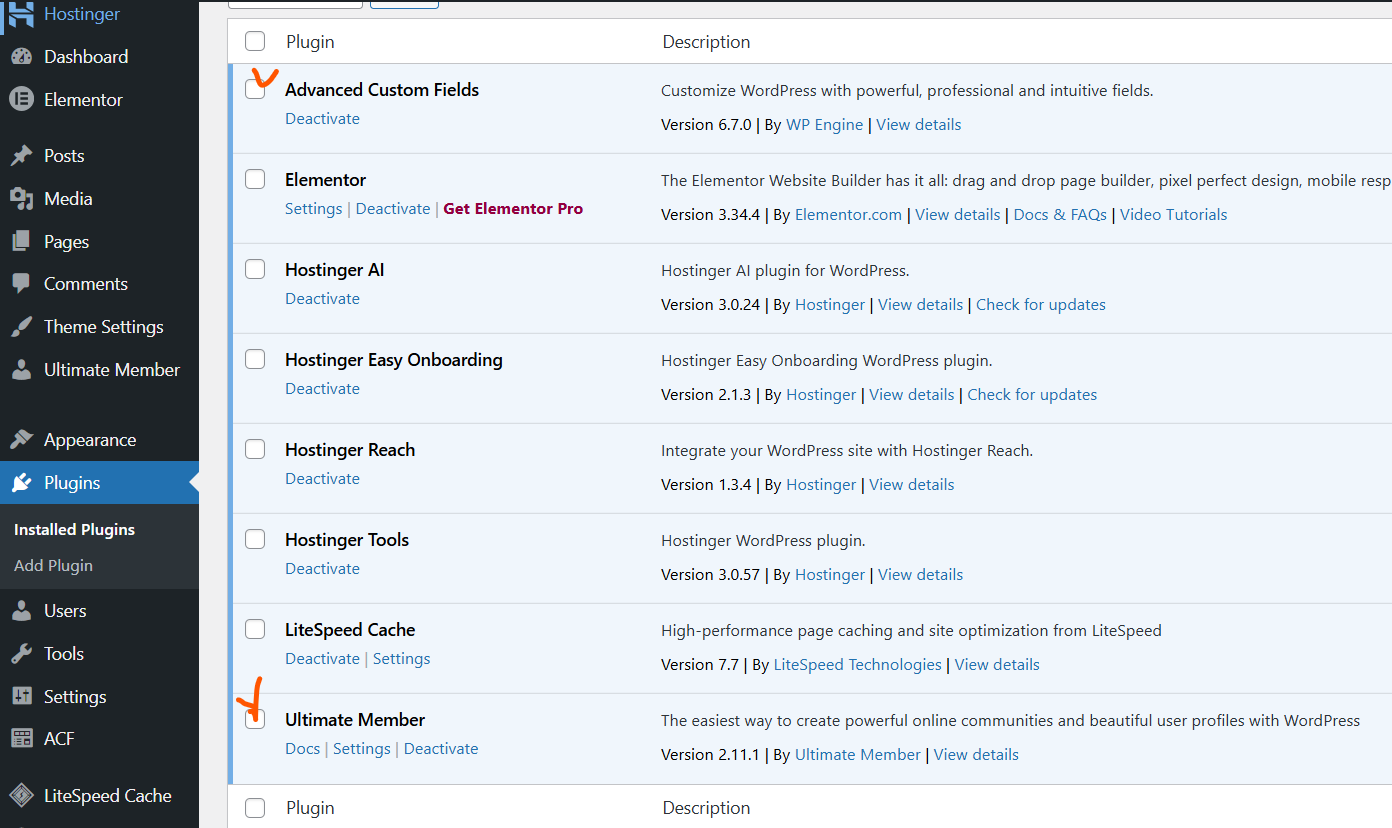Open the Add Plugin submenu item
The image size is (1392, 828).
pos(53,566)
